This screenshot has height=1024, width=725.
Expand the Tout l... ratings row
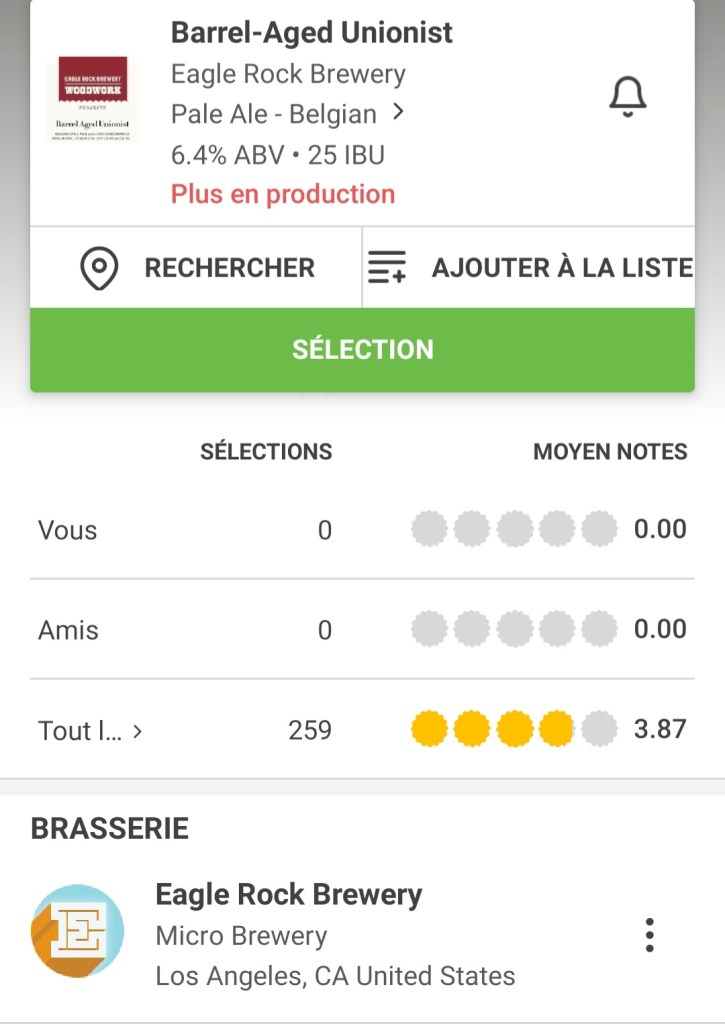(x=90, y=730)
